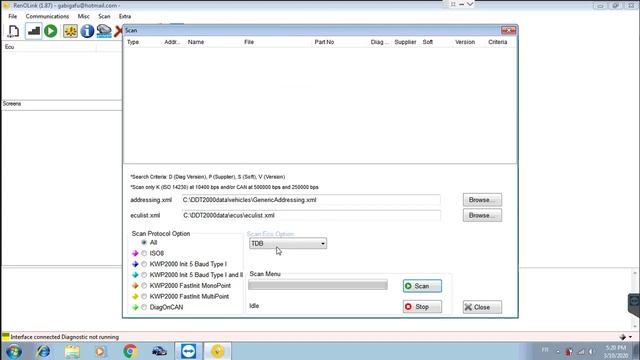Open the media player taskbar icon

(x=100, y=351)
